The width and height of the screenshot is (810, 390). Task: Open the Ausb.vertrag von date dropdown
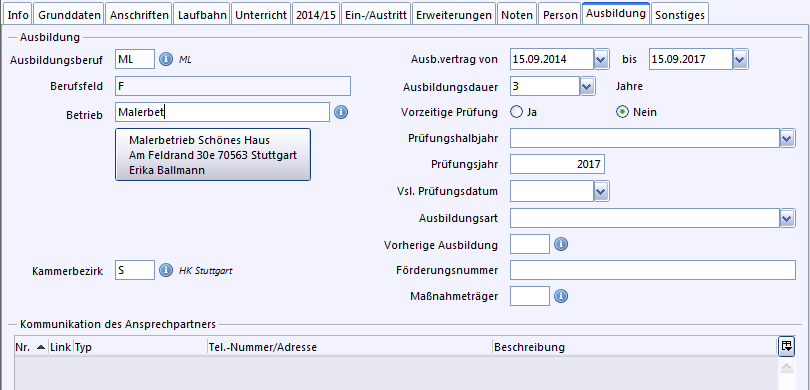click(x=600, y=59)
